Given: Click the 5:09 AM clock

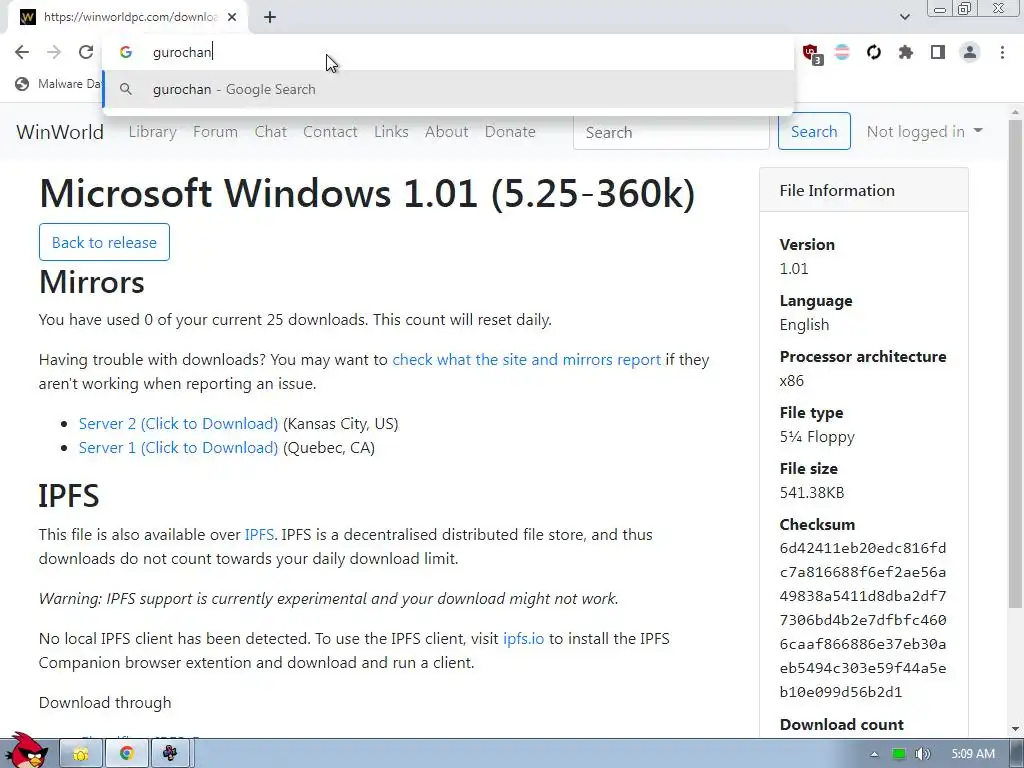Looking at the screenshot, I should [x=973, y=754].
